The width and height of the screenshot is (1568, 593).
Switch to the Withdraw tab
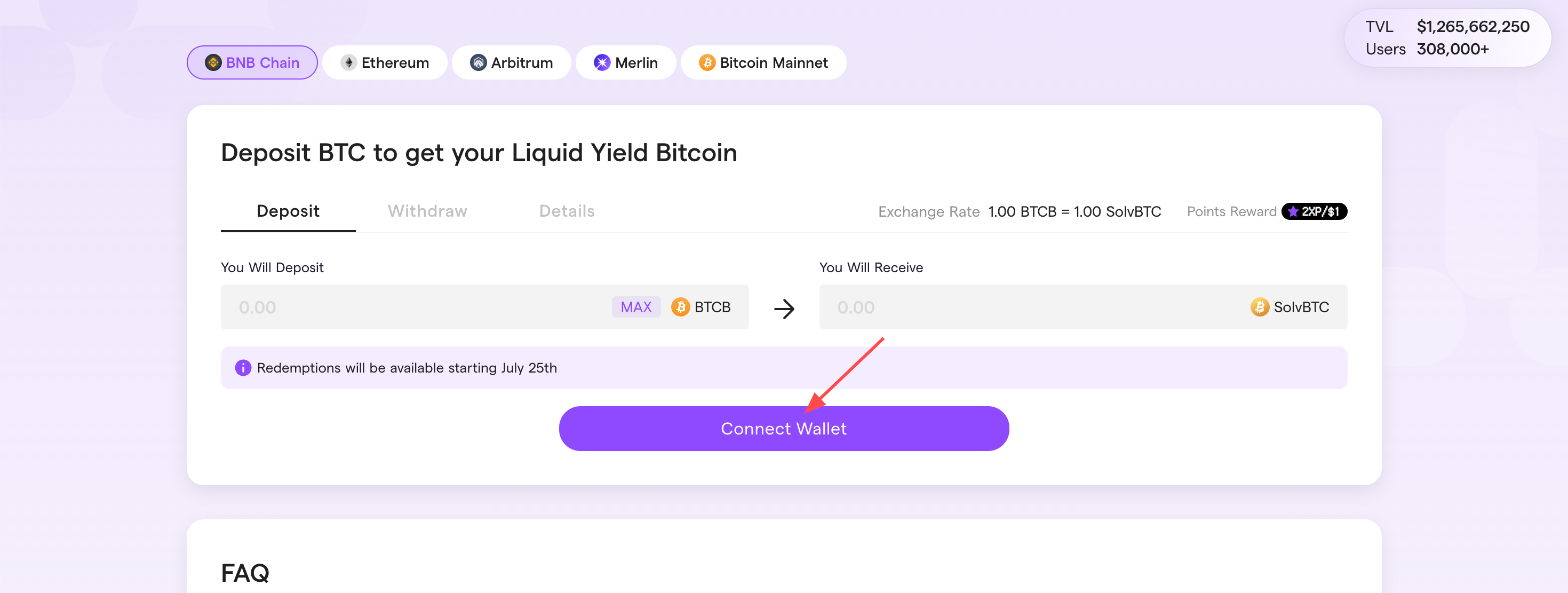[x=427, y=211]
